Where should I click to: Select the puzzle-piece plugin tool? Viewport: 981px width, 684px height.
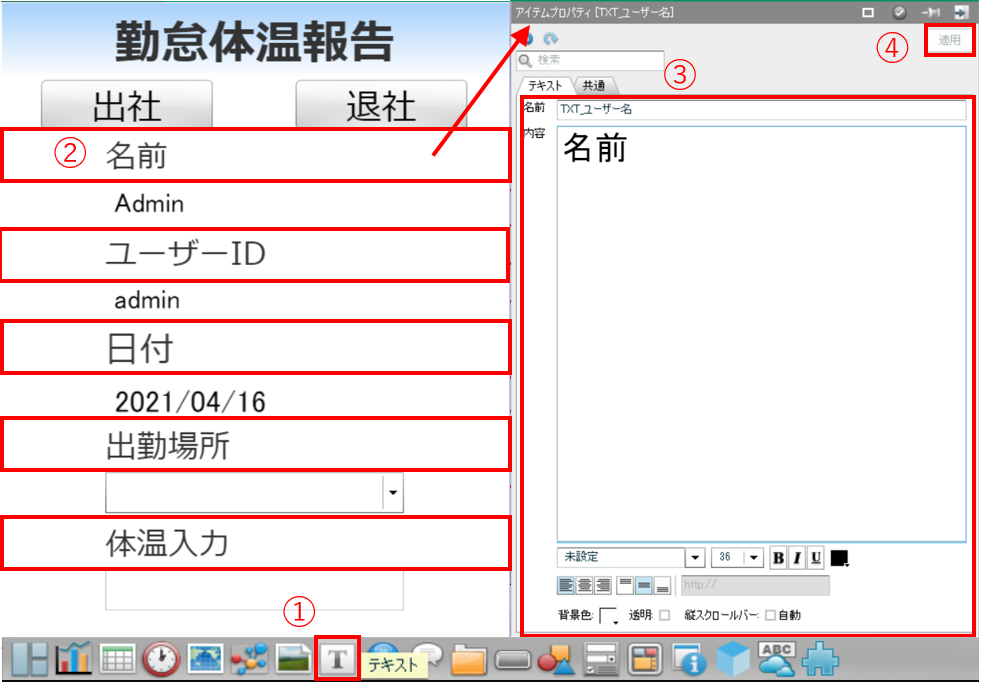point(820,659)
